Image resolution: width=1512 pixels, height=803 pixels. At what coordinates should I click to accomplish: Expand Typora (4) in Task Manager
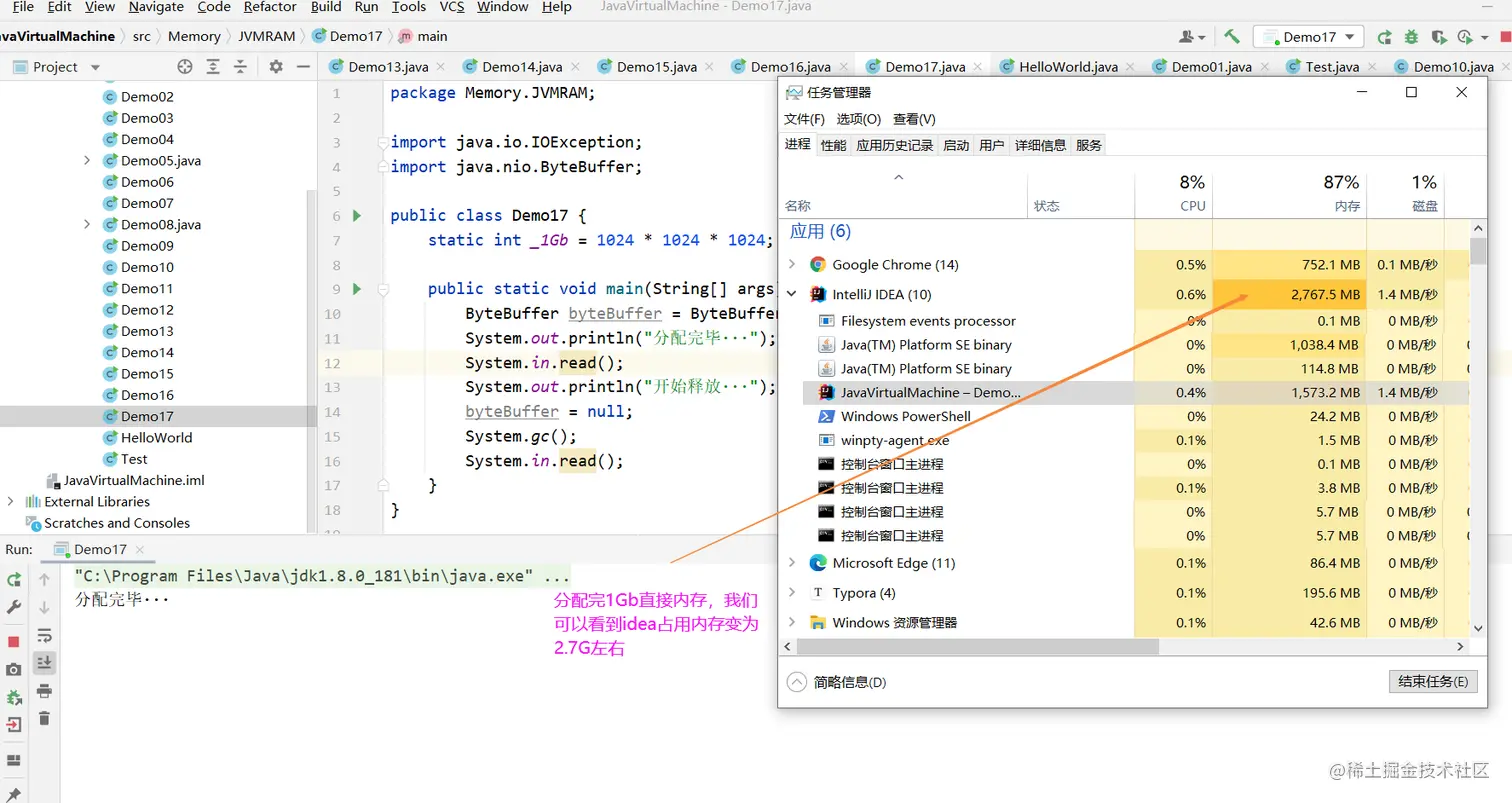pyautogui.click(x=793, y=593)
